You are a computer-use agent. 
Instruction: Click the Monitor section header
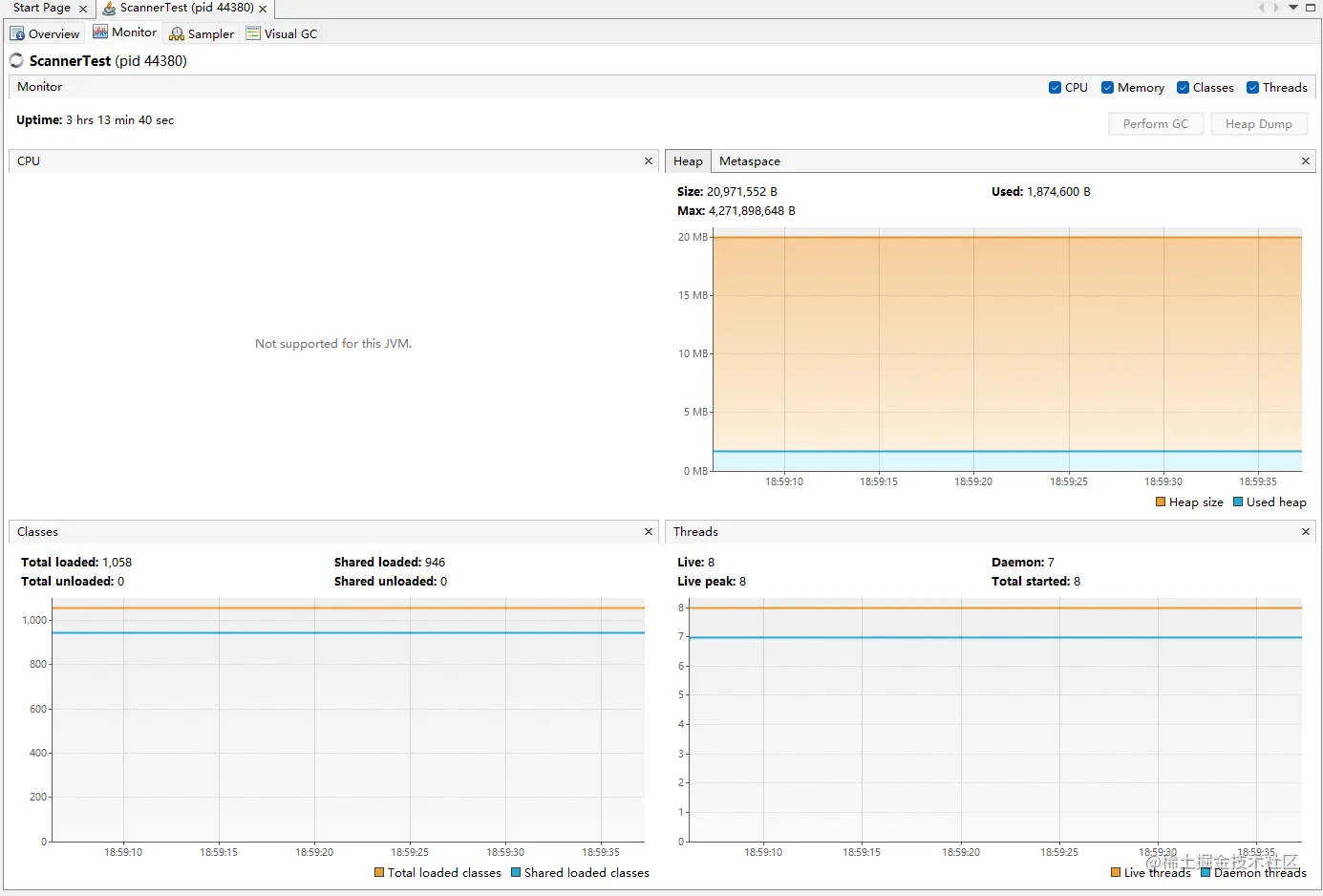[39, 87]
